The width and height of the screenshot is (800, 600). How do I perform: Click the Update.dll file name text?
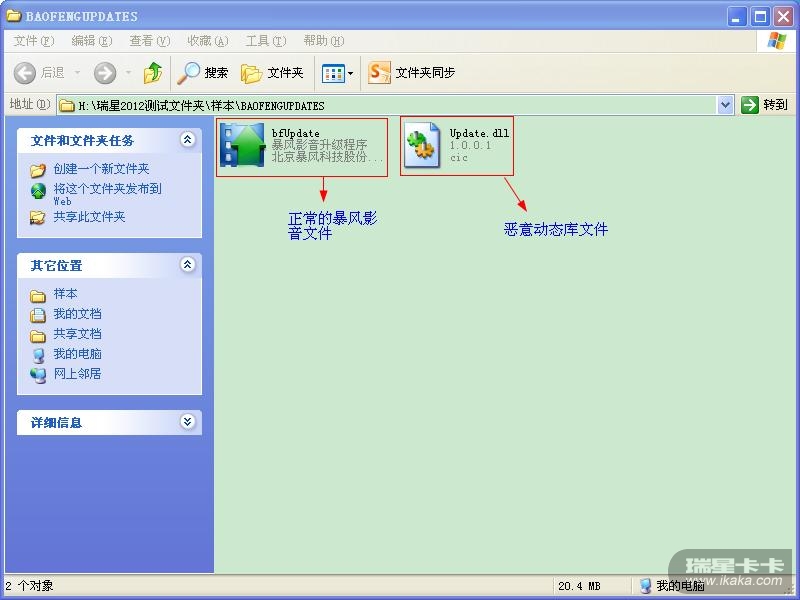point(479,133)
